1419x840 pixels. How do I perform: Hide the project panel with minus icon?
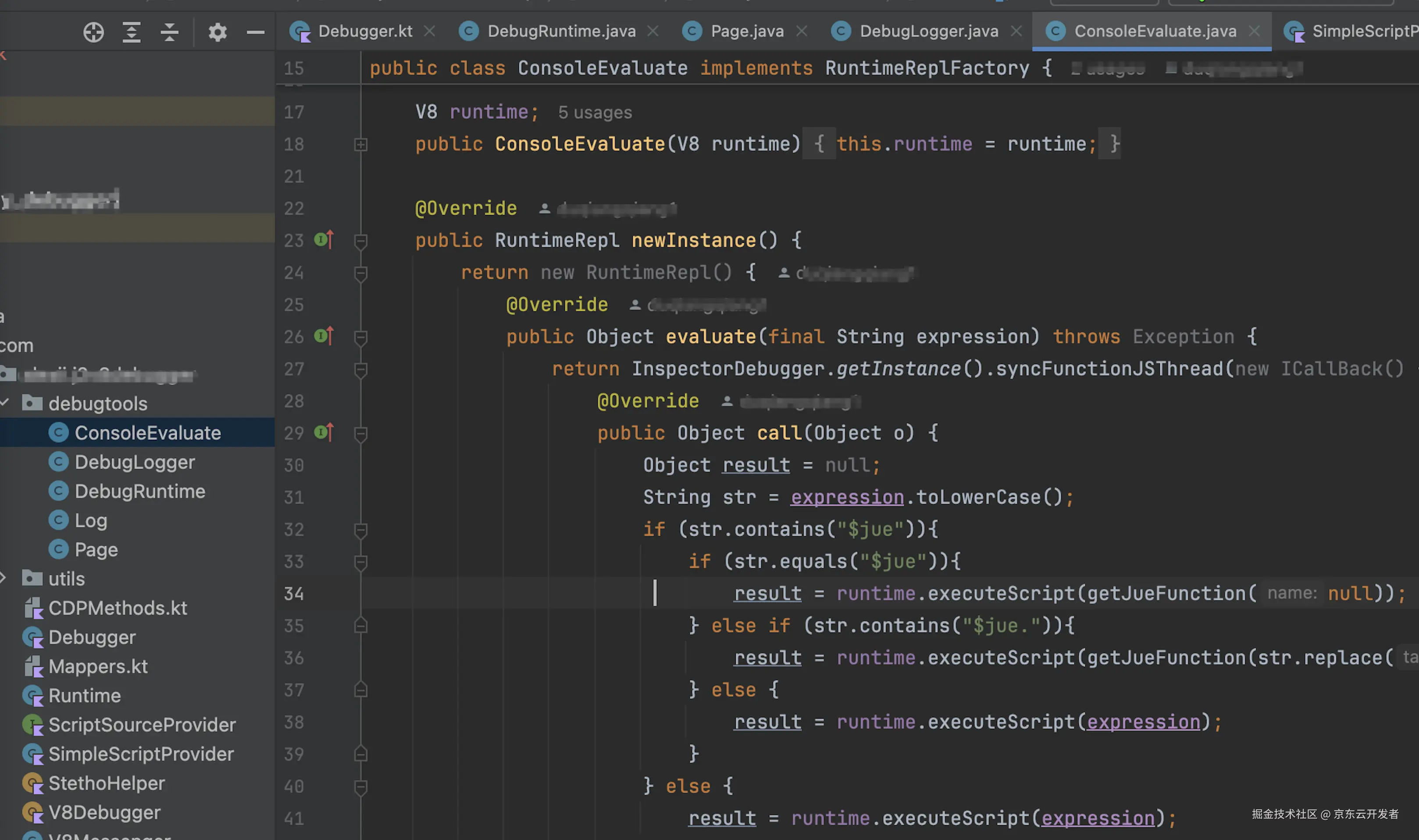click(256, 32)
